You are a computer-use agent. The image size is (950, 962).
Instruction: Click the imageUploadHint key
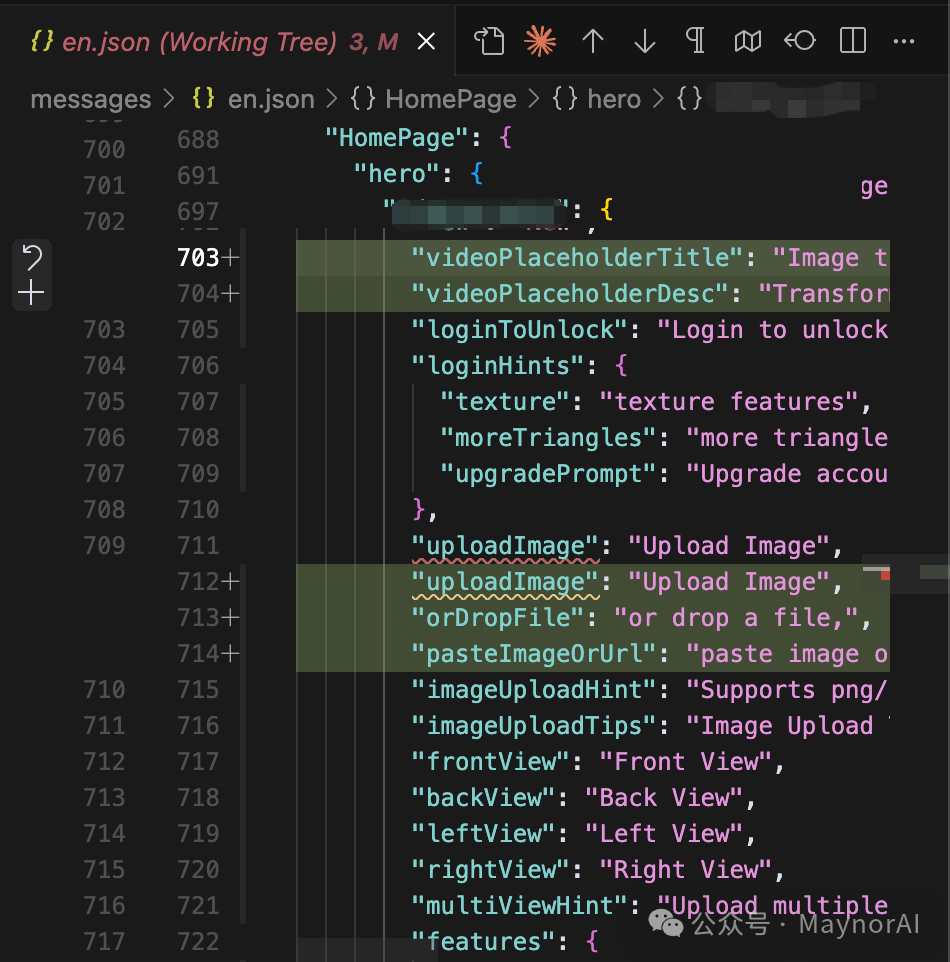(533, 690)
